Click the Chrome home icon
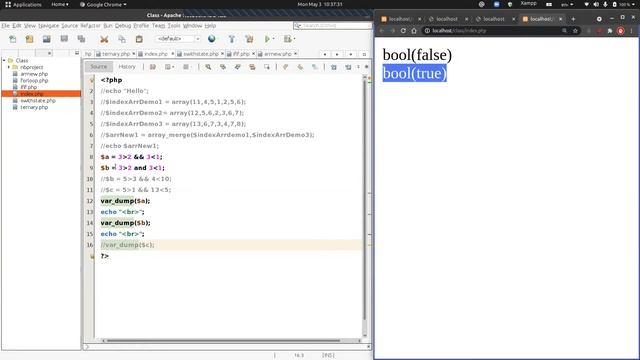640x360 pixels. [x=414, y=31]
